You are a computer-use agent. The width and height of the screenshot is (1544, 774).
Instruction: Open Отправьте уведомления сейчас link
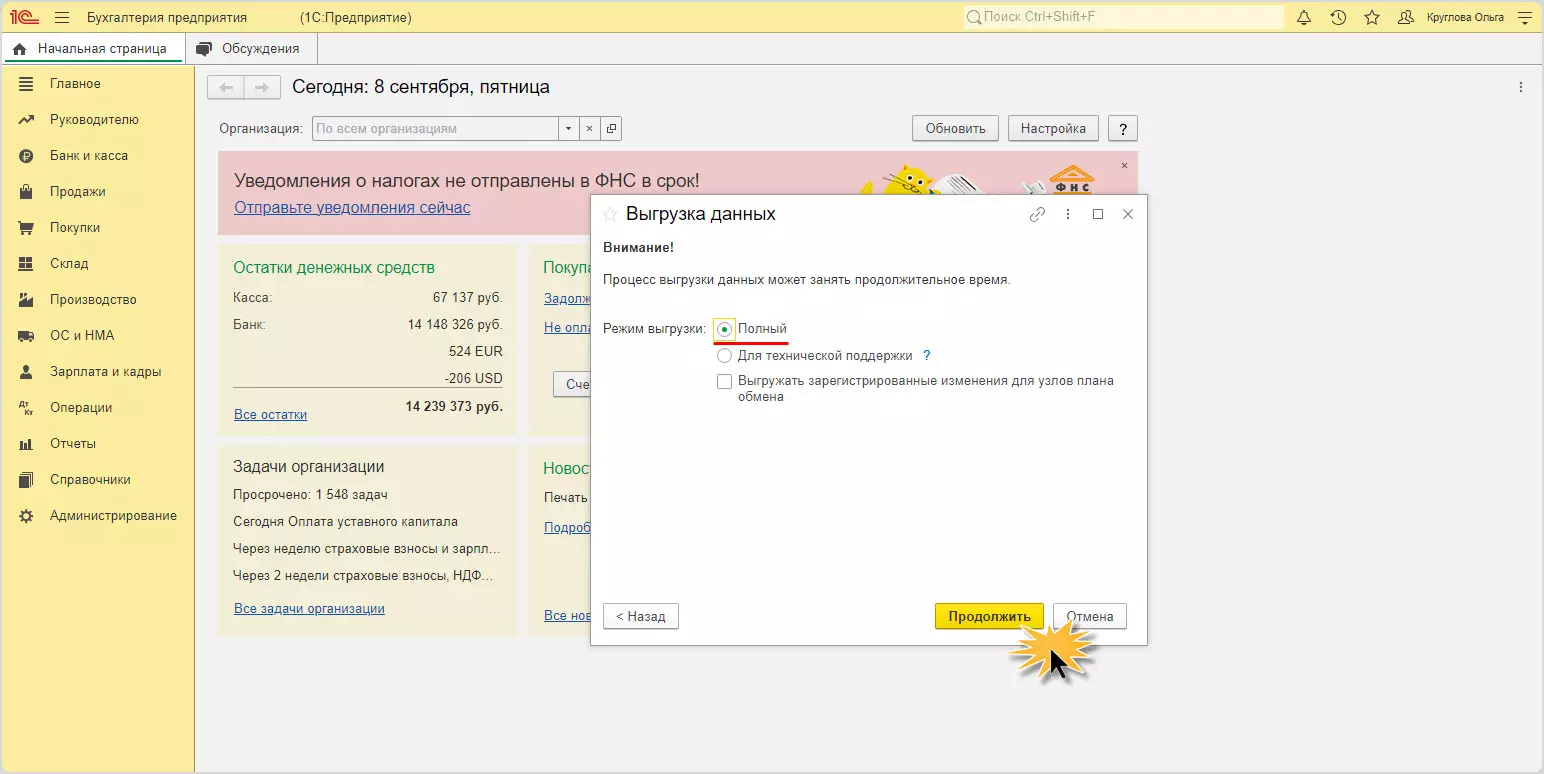pos(352,207)
